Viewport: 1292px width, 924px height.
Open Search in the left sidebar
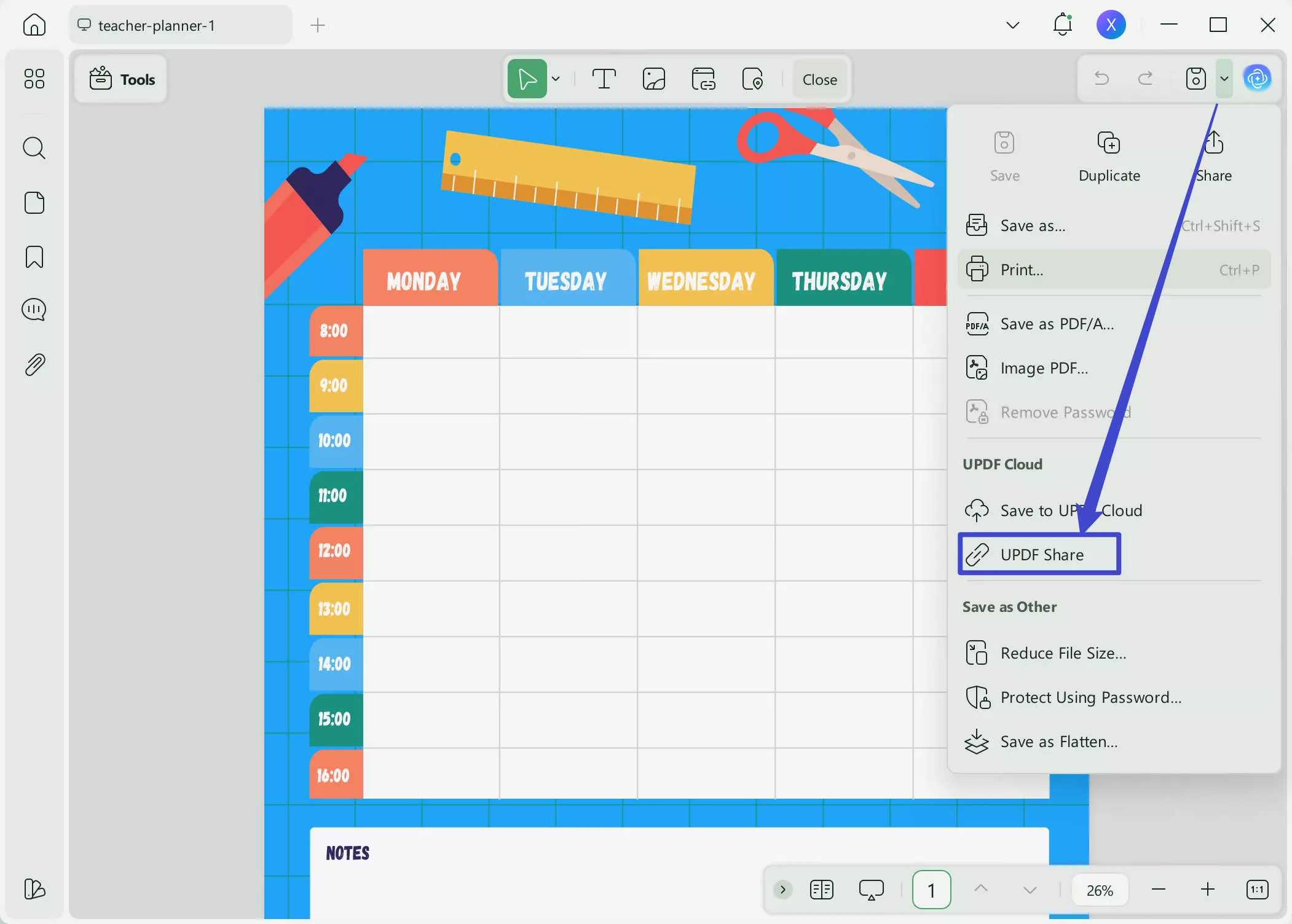(x=34, y=148)
